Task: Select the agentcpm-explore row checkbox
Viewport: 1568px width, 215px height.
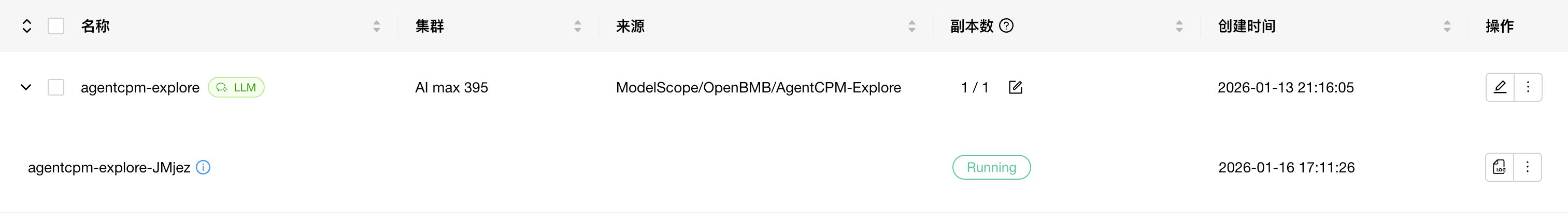Action: 56,87
